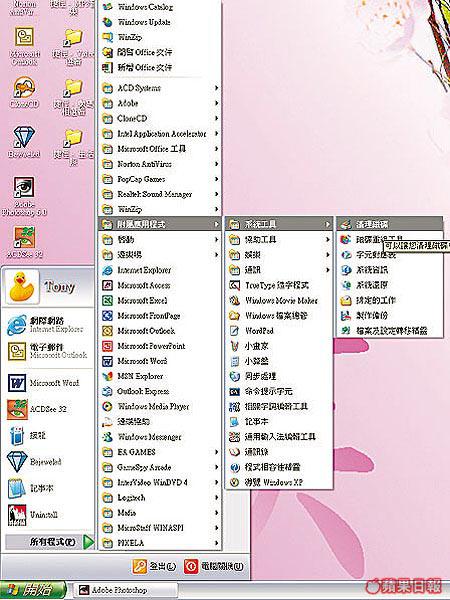This screenshot has width=450, height=600.
Task: Switch to Adobe Photoshop taskbar button
Action: point(126,590)
